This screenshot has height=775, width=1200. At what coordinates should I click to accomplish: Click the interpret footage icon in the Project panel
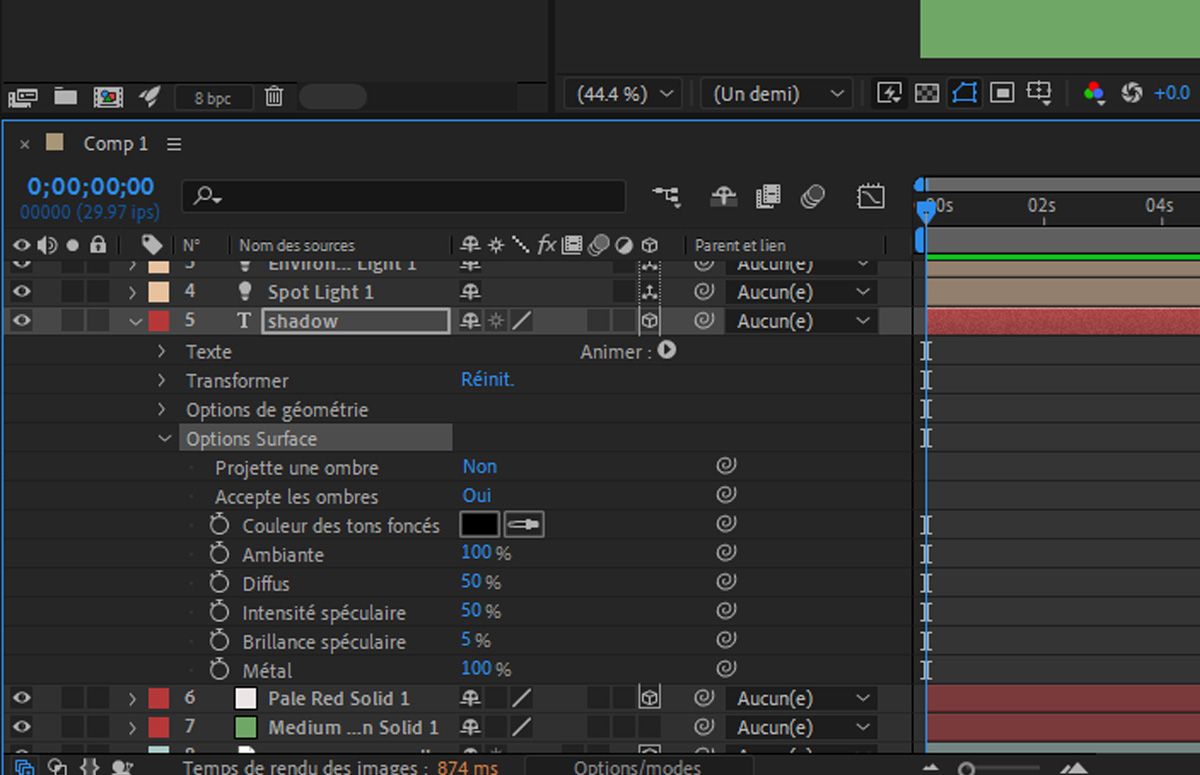(x=23, y=97)
